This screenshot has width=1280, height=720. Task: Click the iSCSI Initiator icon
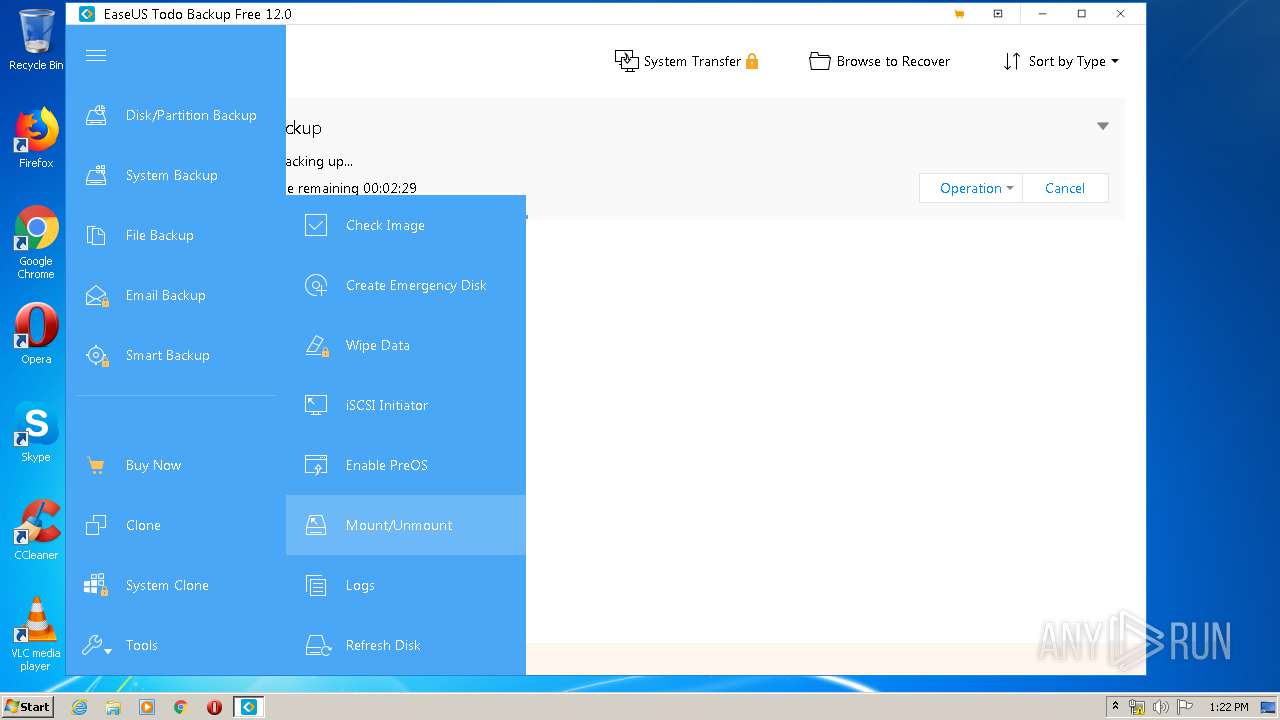316,405
